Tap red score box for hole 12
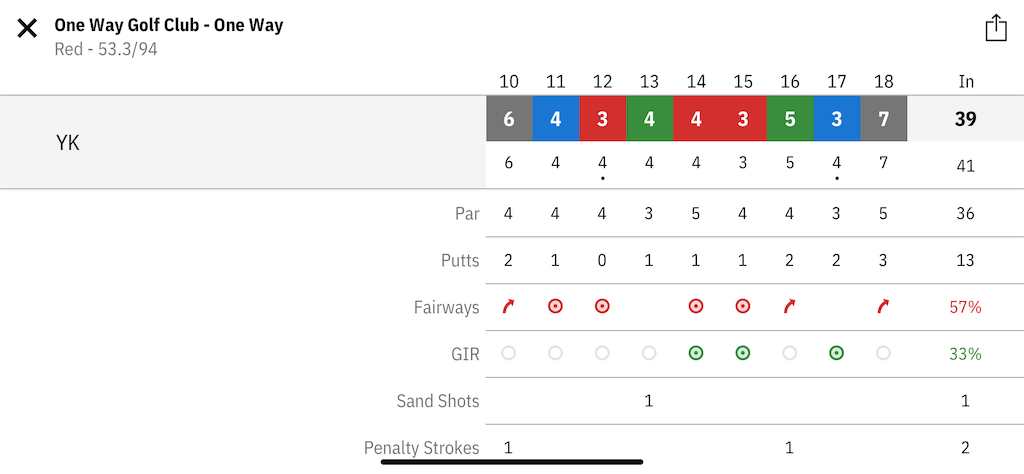 [603, 118]
